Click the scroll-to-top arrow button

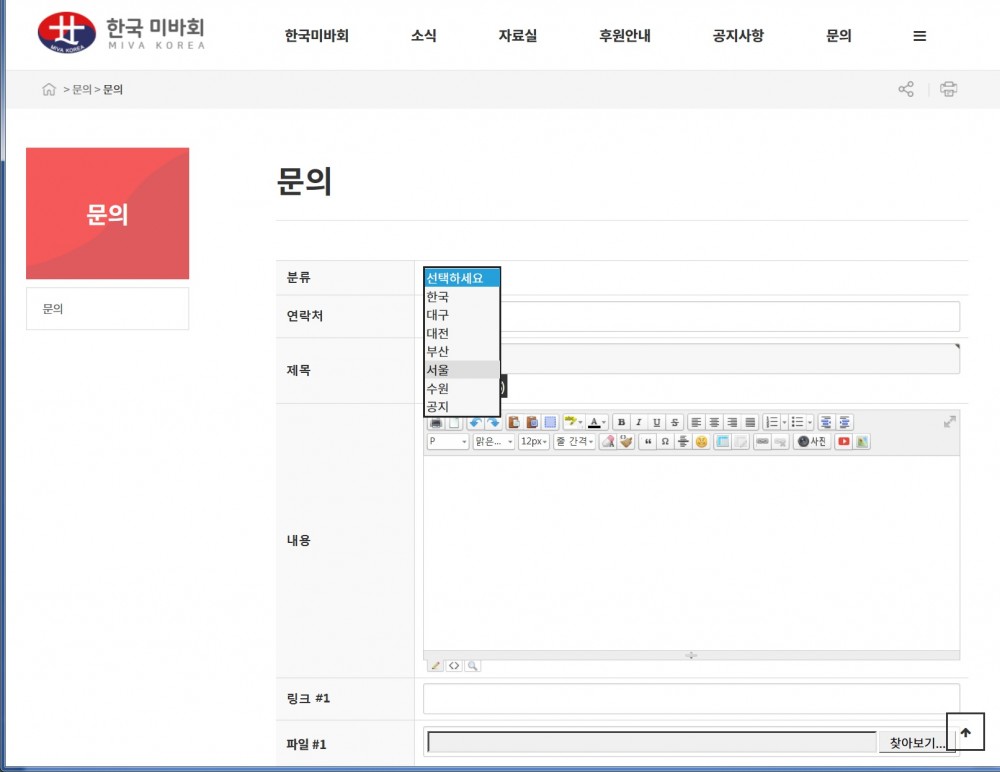click(x=965, y=732)
